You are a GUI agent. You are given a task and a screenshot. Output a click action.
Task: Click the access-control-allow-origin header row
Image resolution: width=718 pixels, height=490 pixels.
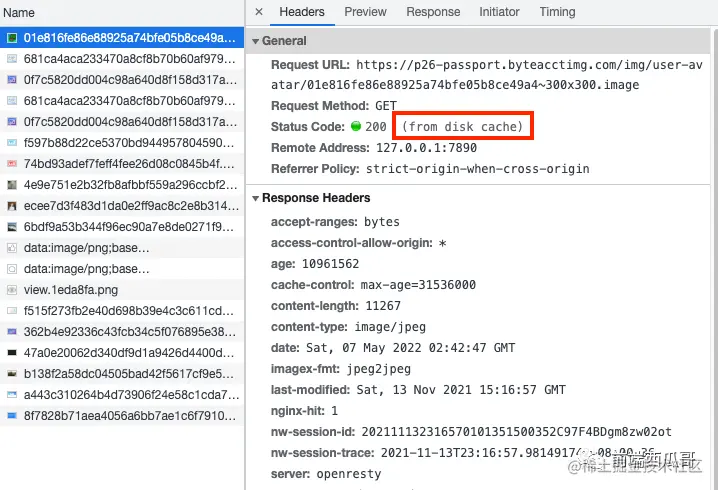359,243
